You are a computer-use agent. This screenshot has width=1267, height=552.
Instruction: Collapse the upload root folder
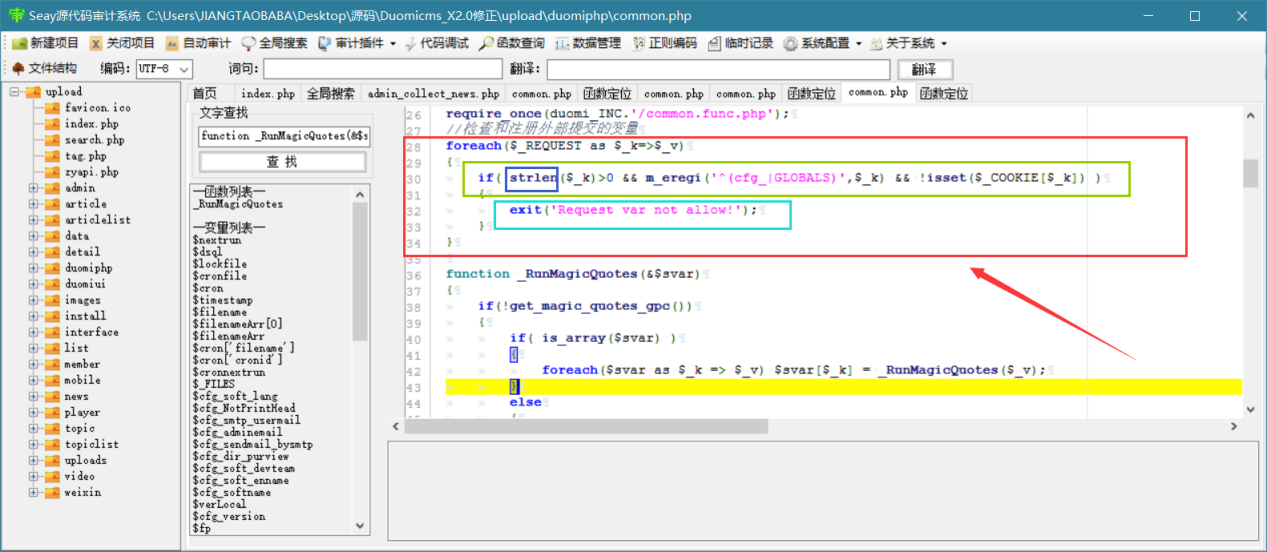[16, 92]
